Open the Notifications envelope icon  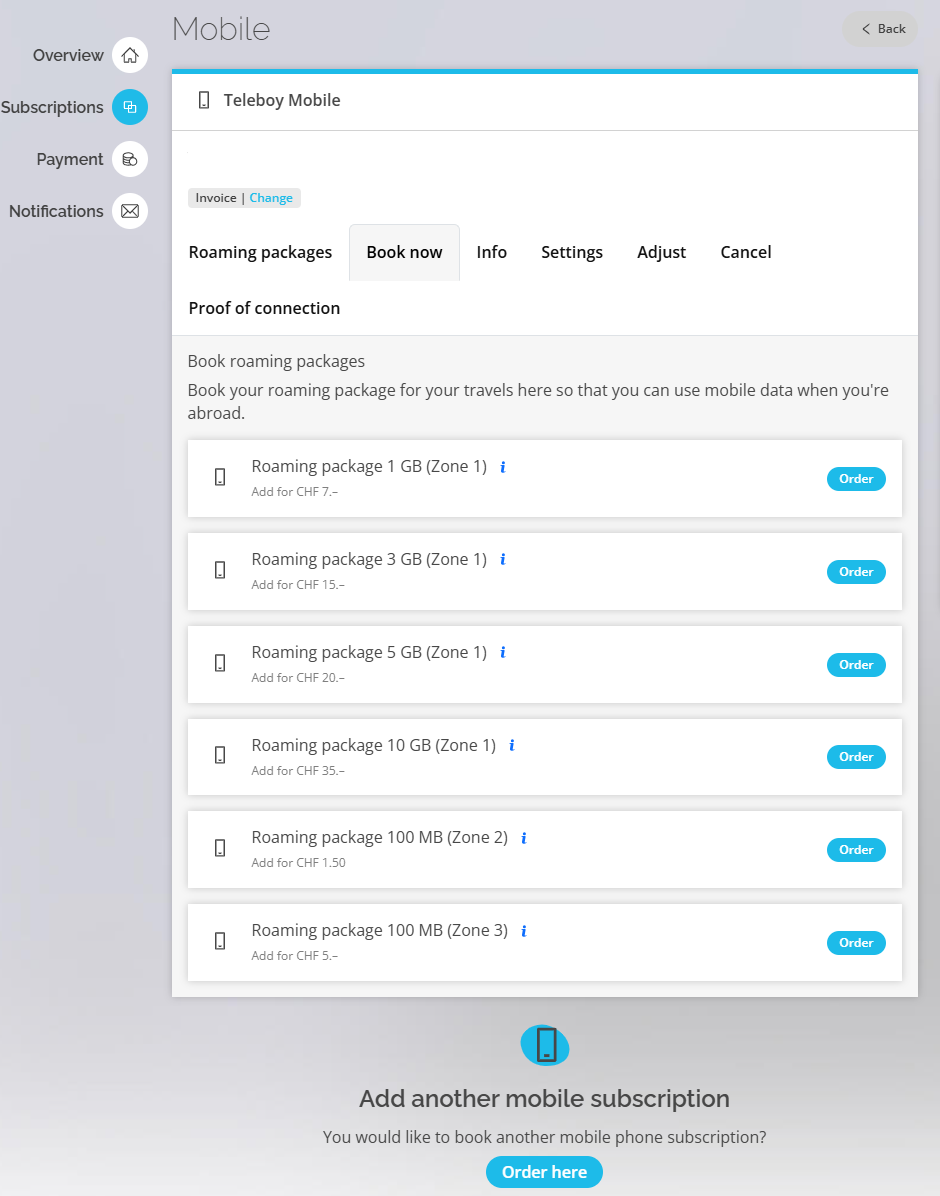(x=130, y=211)
